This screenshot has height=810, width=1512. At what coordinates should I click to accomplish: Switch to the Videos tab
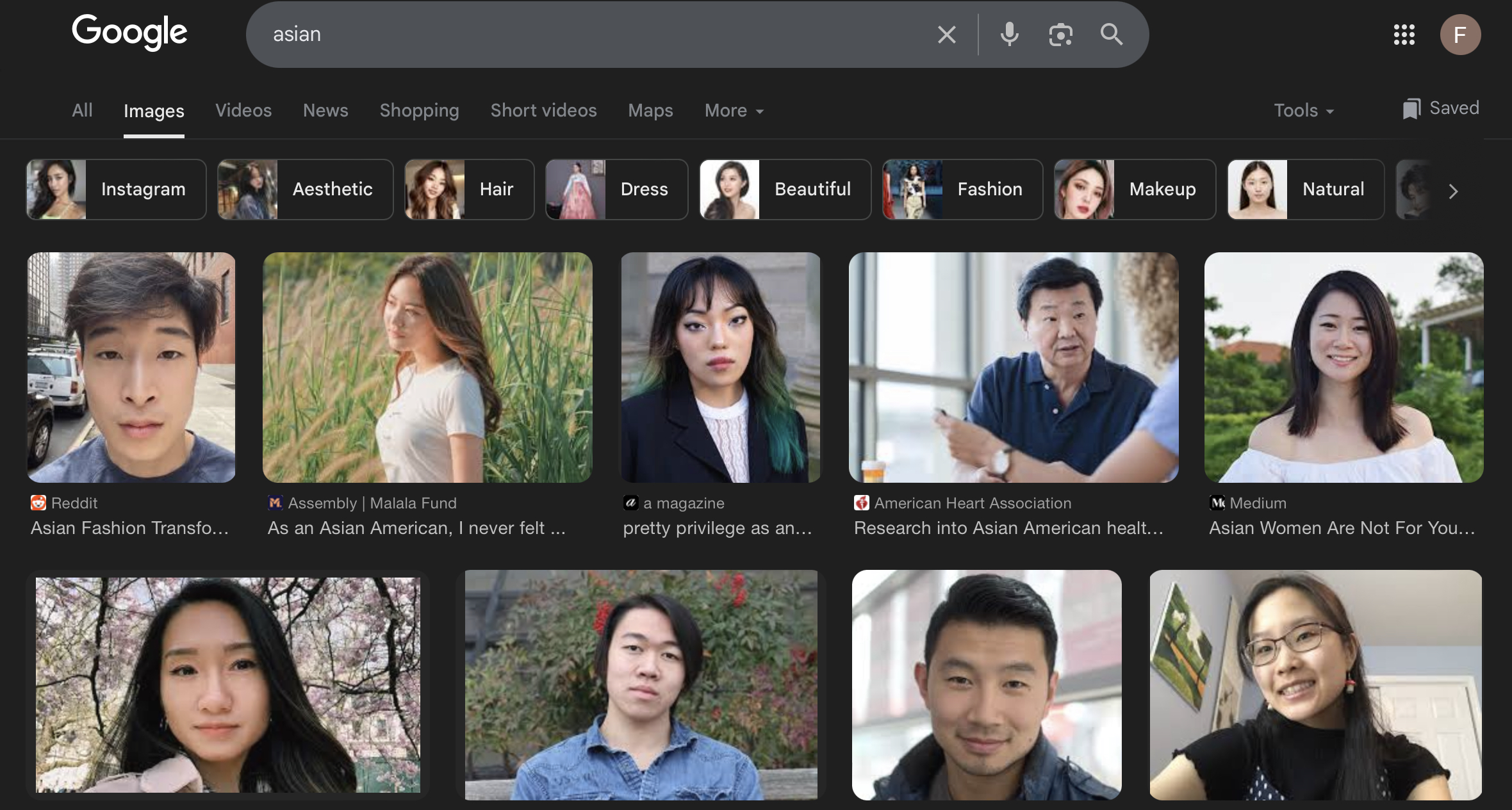pyautogui.click(x=243, y=110)
